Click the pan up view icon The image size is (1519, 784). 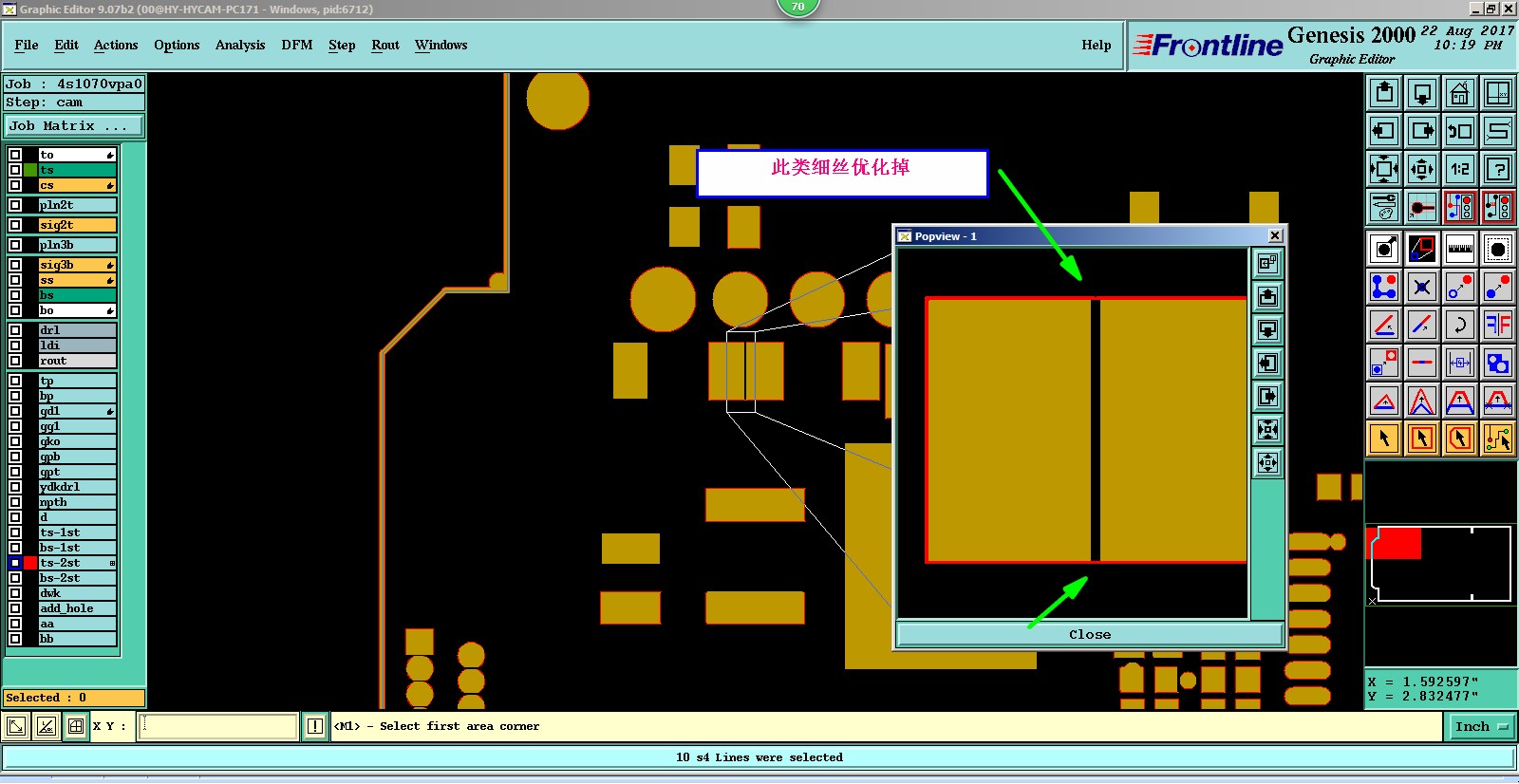pyautogui.click(x=1384, y=93)
